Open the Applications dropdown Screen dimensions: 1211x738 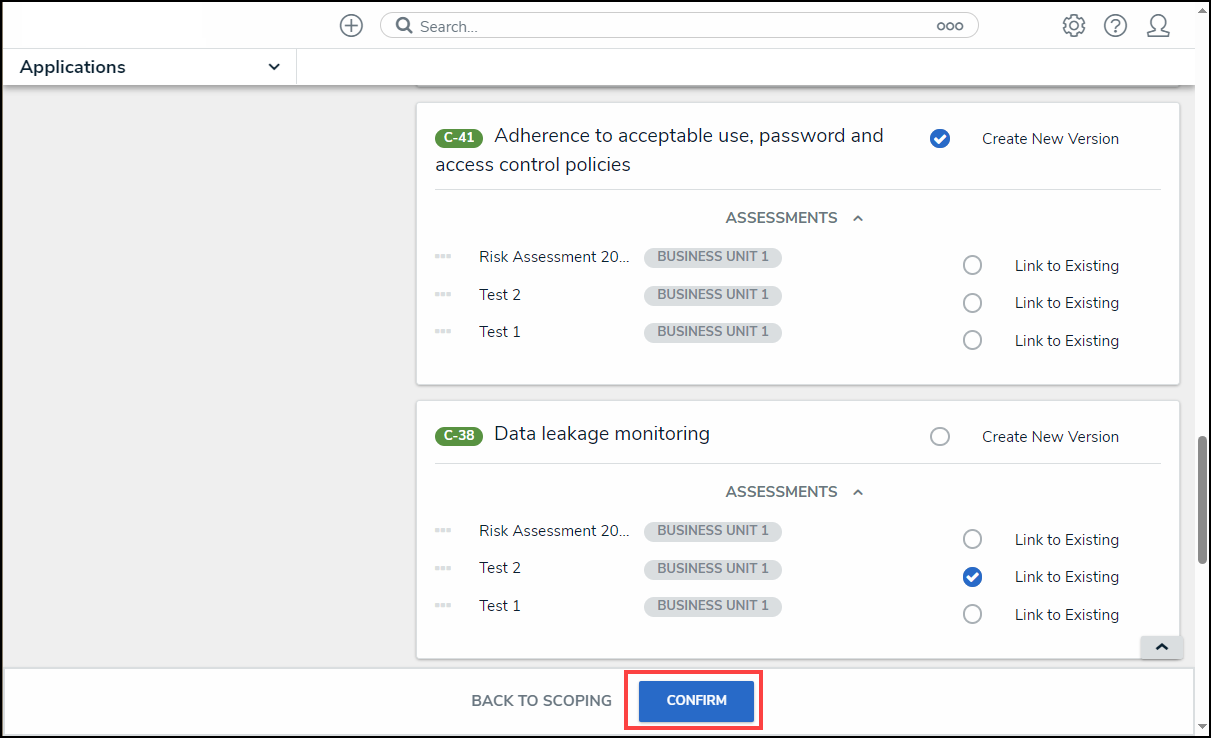click(150, 67)
